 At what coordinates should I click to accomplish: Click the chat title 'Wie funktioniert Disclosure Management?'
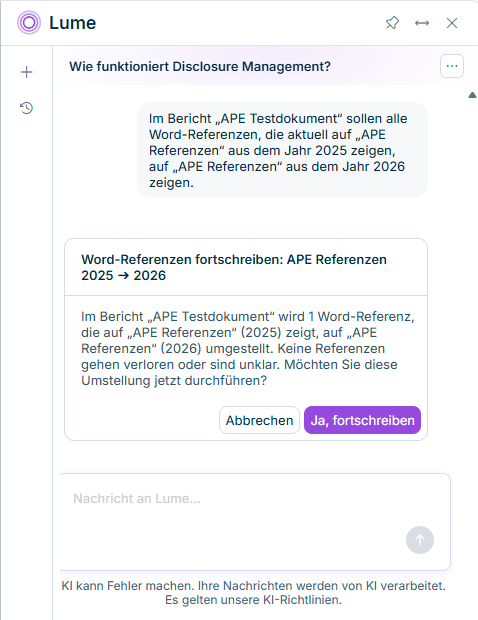click(x=200, y=66)
